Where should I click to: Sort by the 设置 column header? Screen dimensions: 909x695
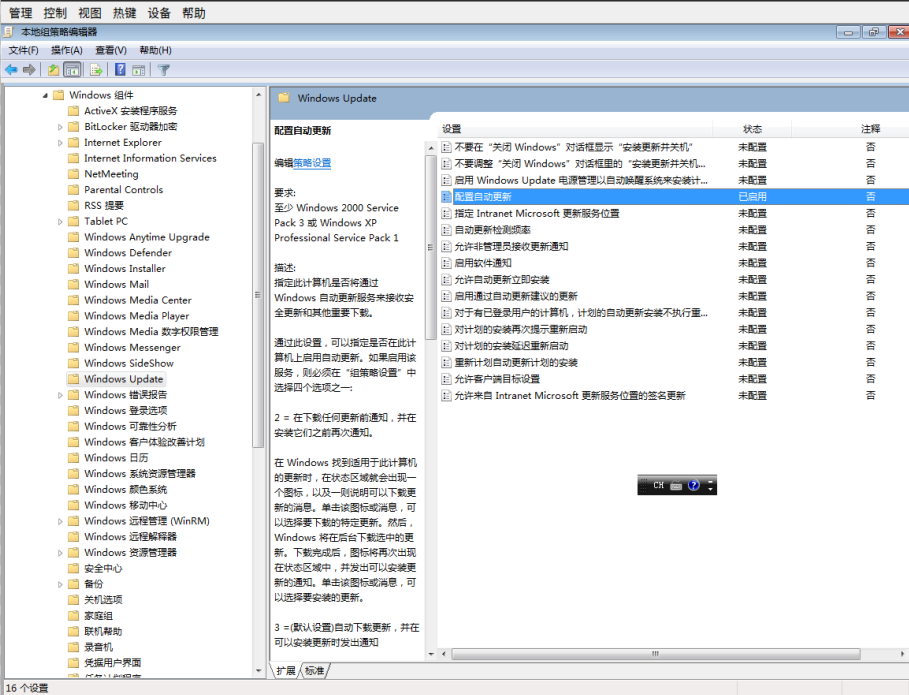point(576,129)
